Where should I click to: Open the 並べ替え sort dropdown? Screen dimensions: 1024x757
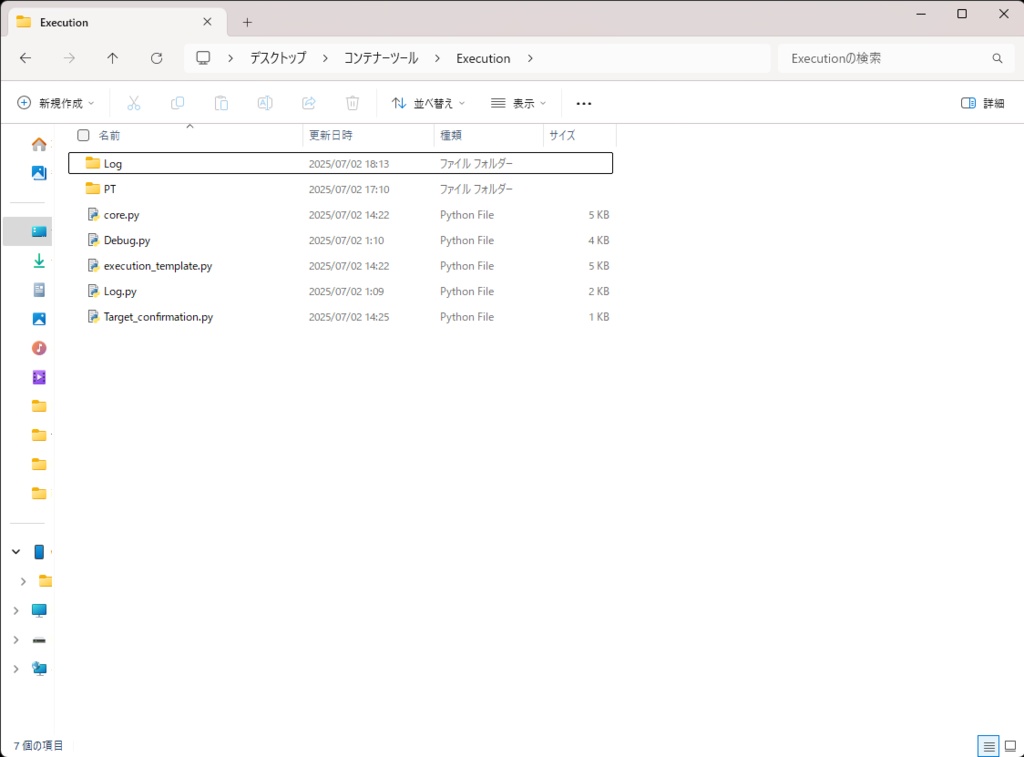(428, 103)
